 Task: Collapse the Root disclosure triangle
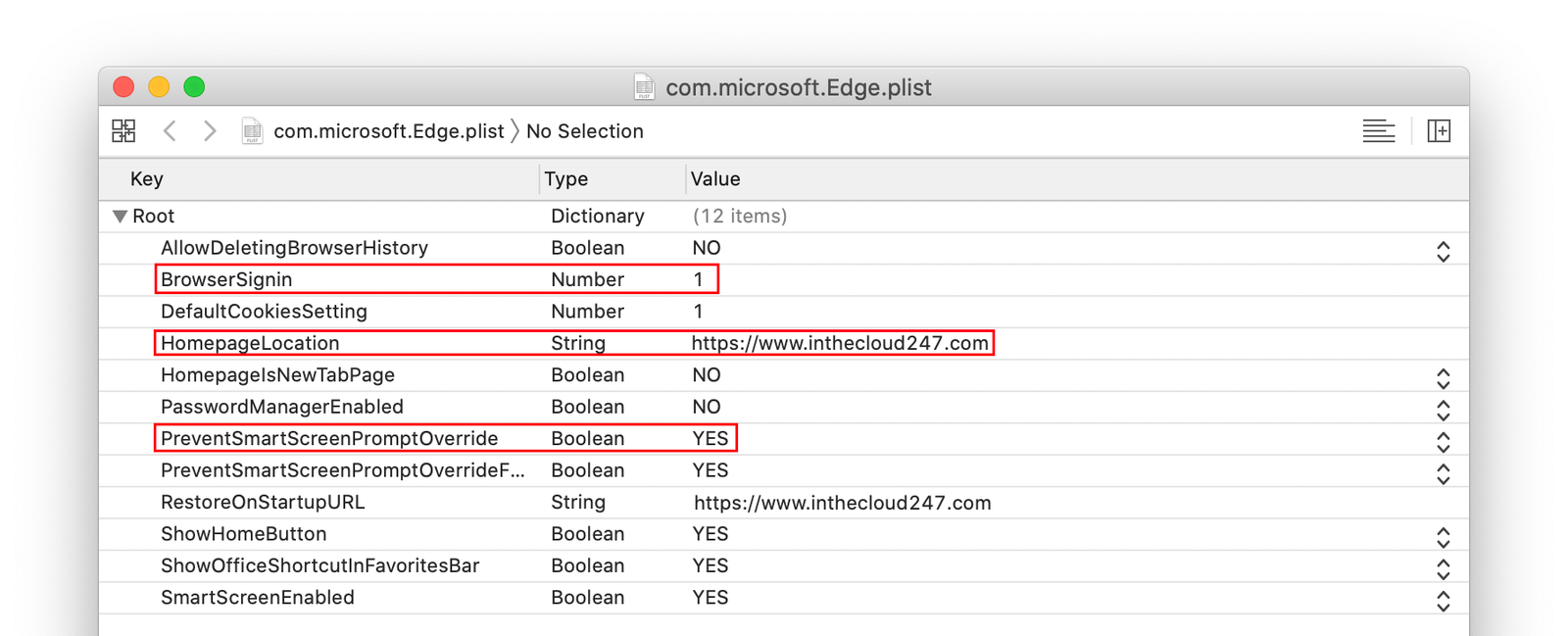tap(120, 217)
